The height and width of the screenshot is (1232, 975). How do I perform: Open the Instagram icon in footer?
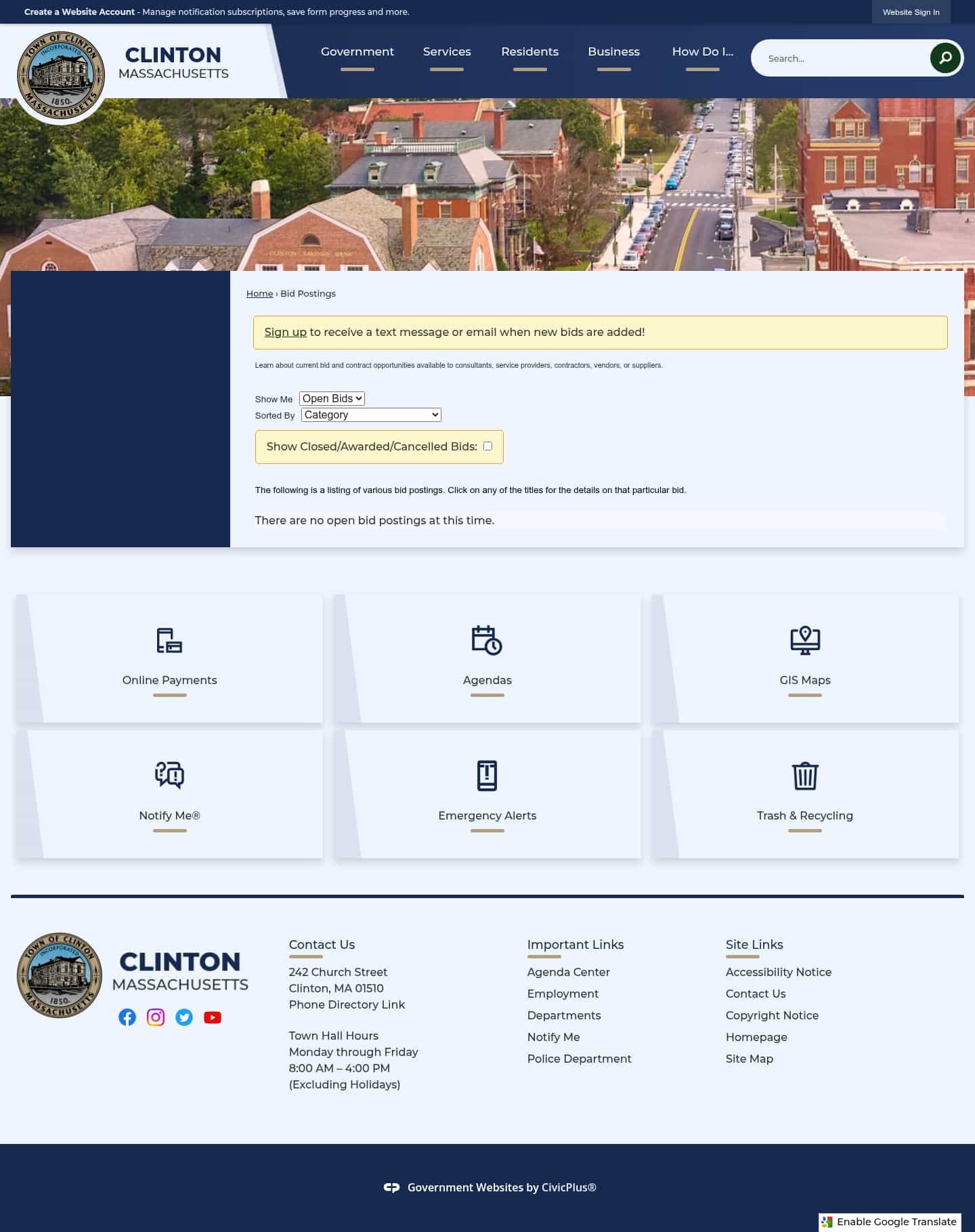click(156, 1017)
